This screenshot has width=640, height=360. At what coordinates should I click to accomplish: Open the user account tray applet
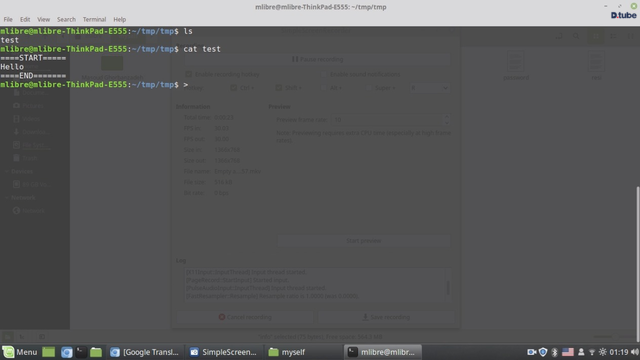581,352
